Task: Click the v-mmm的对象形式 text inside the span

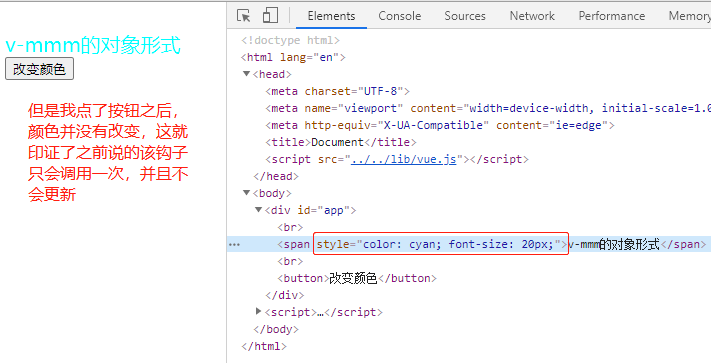Action: 614,244
